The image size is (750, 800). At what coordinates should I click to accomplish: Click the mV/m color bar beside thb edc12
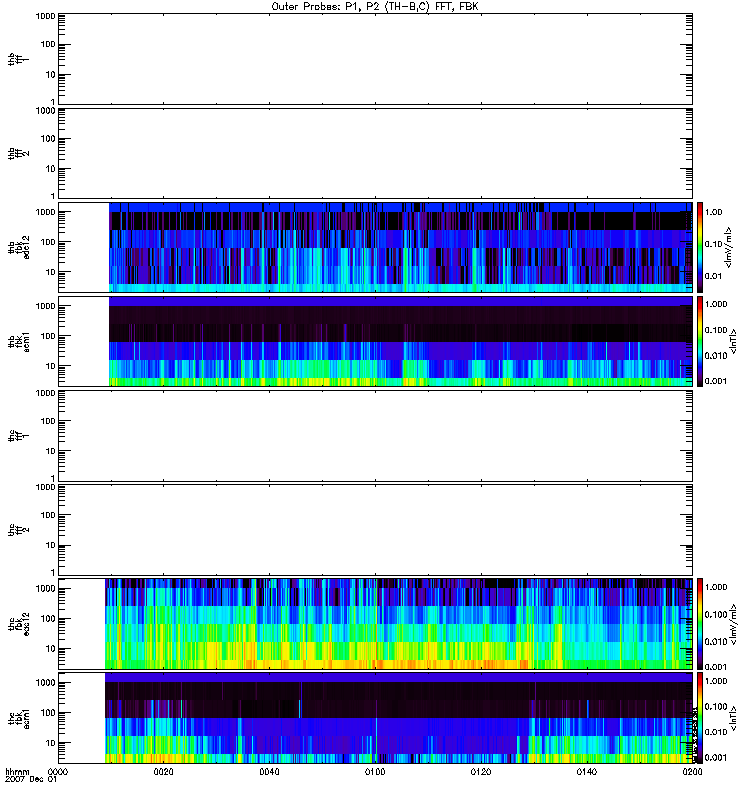[700, 247]
